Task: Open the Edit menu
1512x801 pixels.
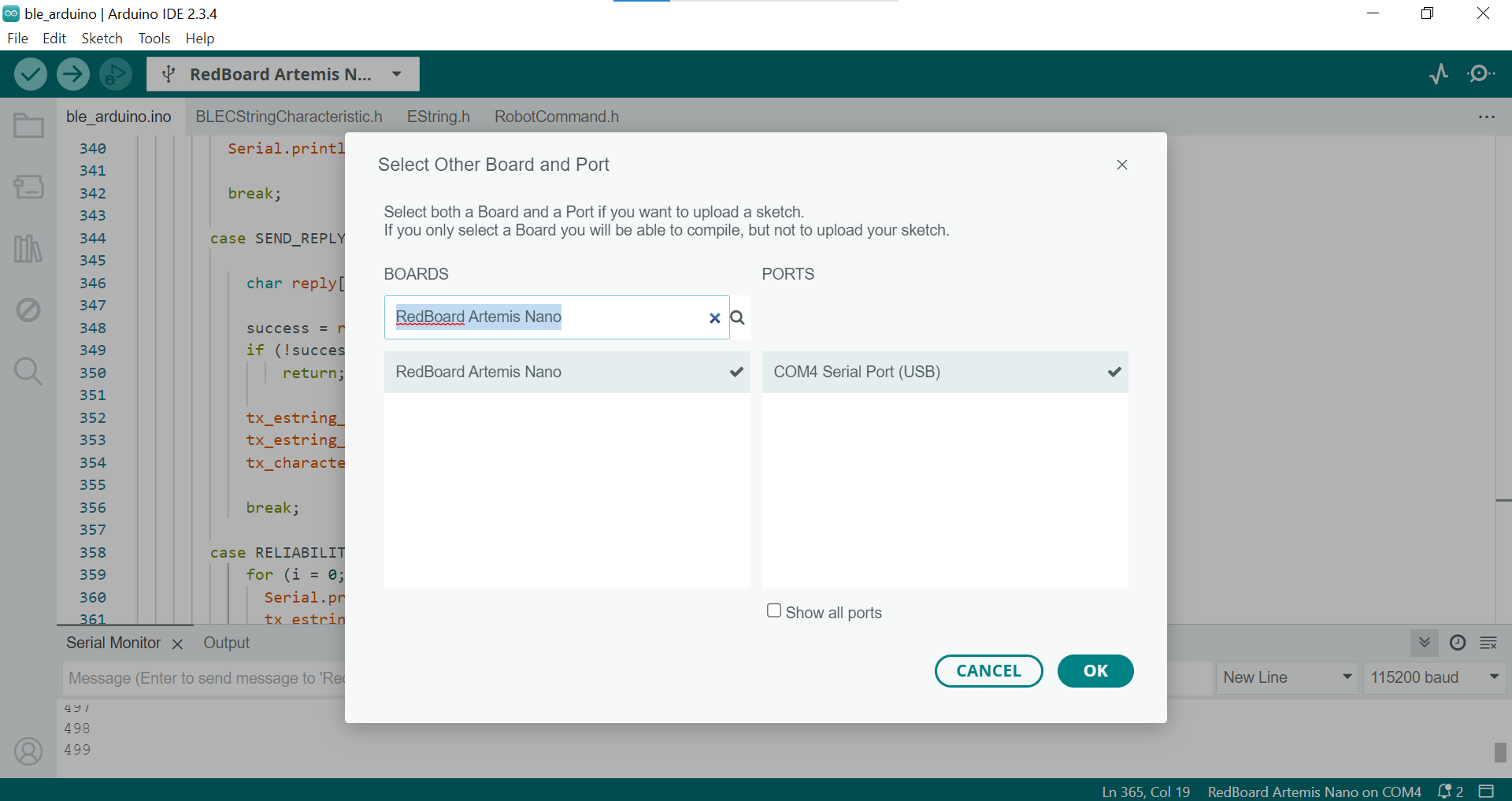Action: click(54, 39)
